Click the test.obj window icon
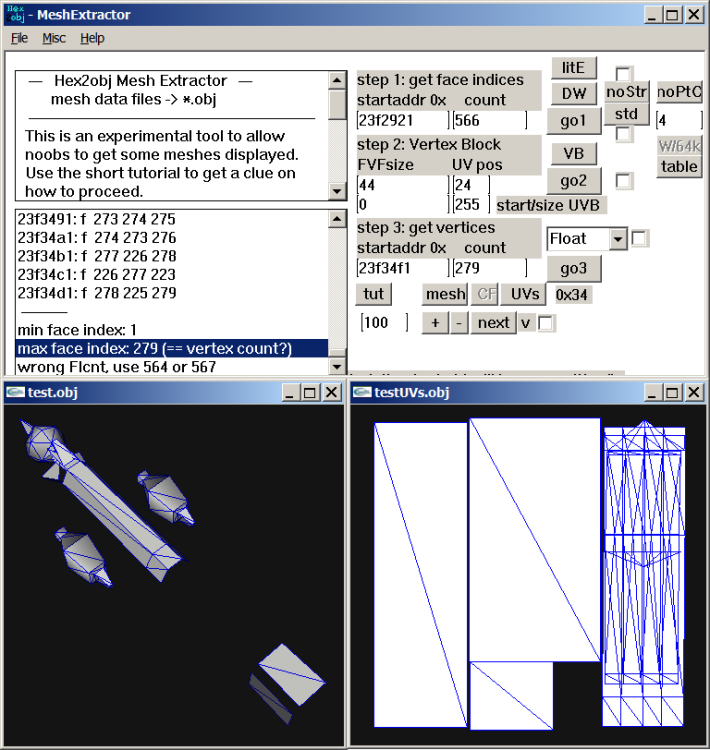Screen dimensions: 710x750 [15, 392]
